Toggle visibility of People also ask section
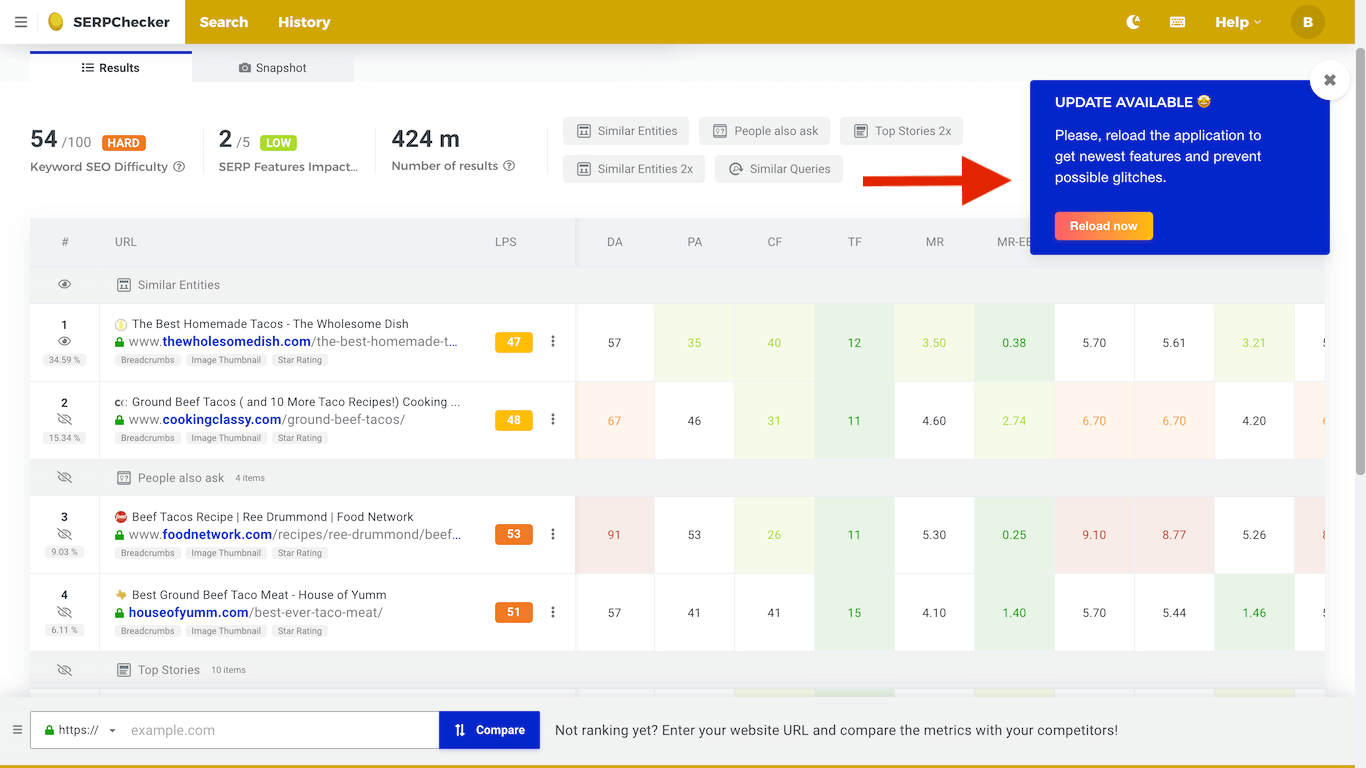The image size is (1366, 768). point(65,478)
